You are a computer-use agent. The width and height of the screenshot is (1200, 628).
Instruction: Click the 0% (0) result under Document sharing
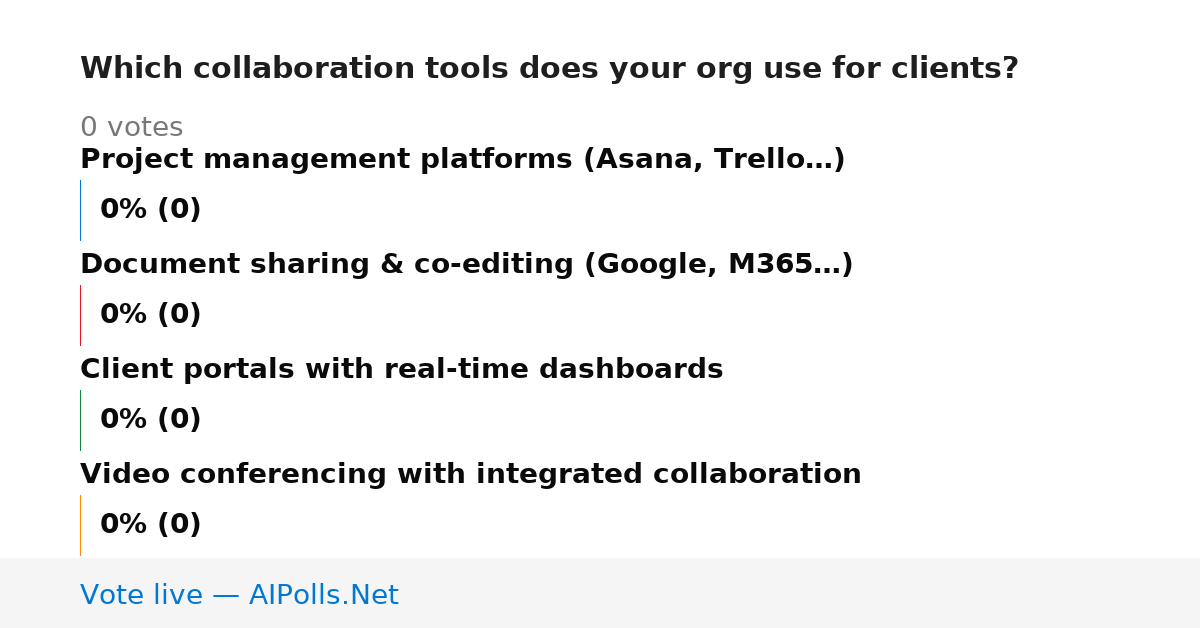click(x=150, y=315)
